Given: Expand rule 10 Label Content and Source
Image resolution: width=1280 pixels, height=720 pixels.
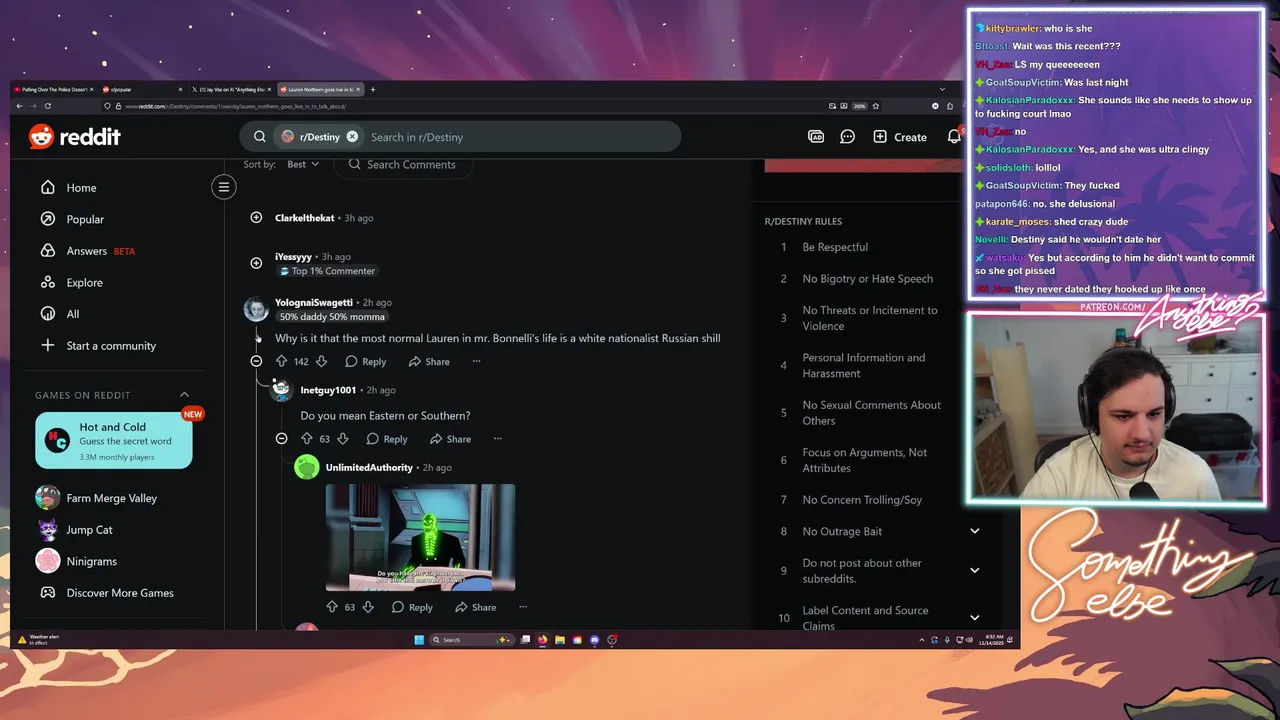Looking at the screenshot, I should pos(975,617).
